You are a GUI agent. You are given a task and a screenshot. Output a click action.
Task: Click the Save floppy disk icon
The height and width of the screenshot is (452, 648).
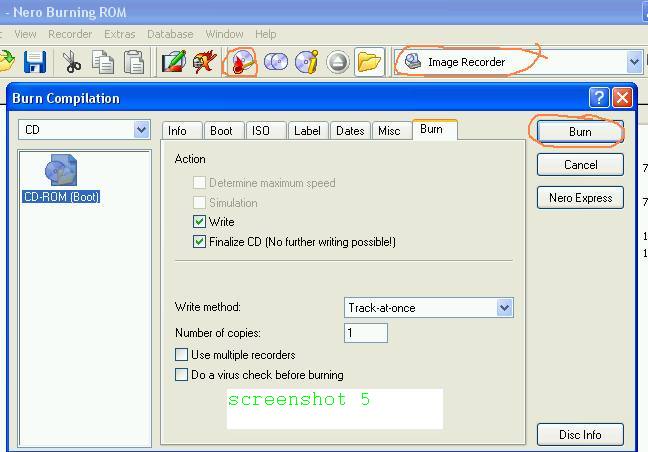35,62
